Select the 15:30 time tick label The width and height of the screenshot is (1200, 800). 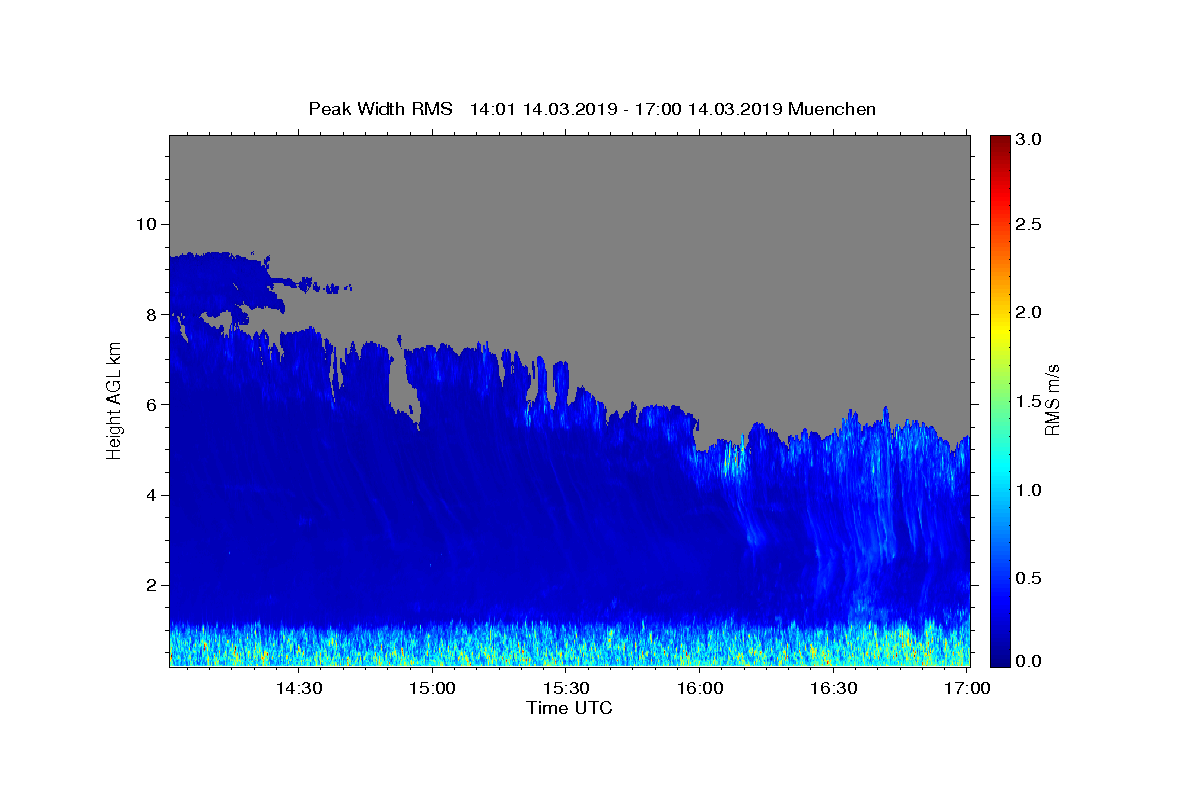tap(566, 688)
